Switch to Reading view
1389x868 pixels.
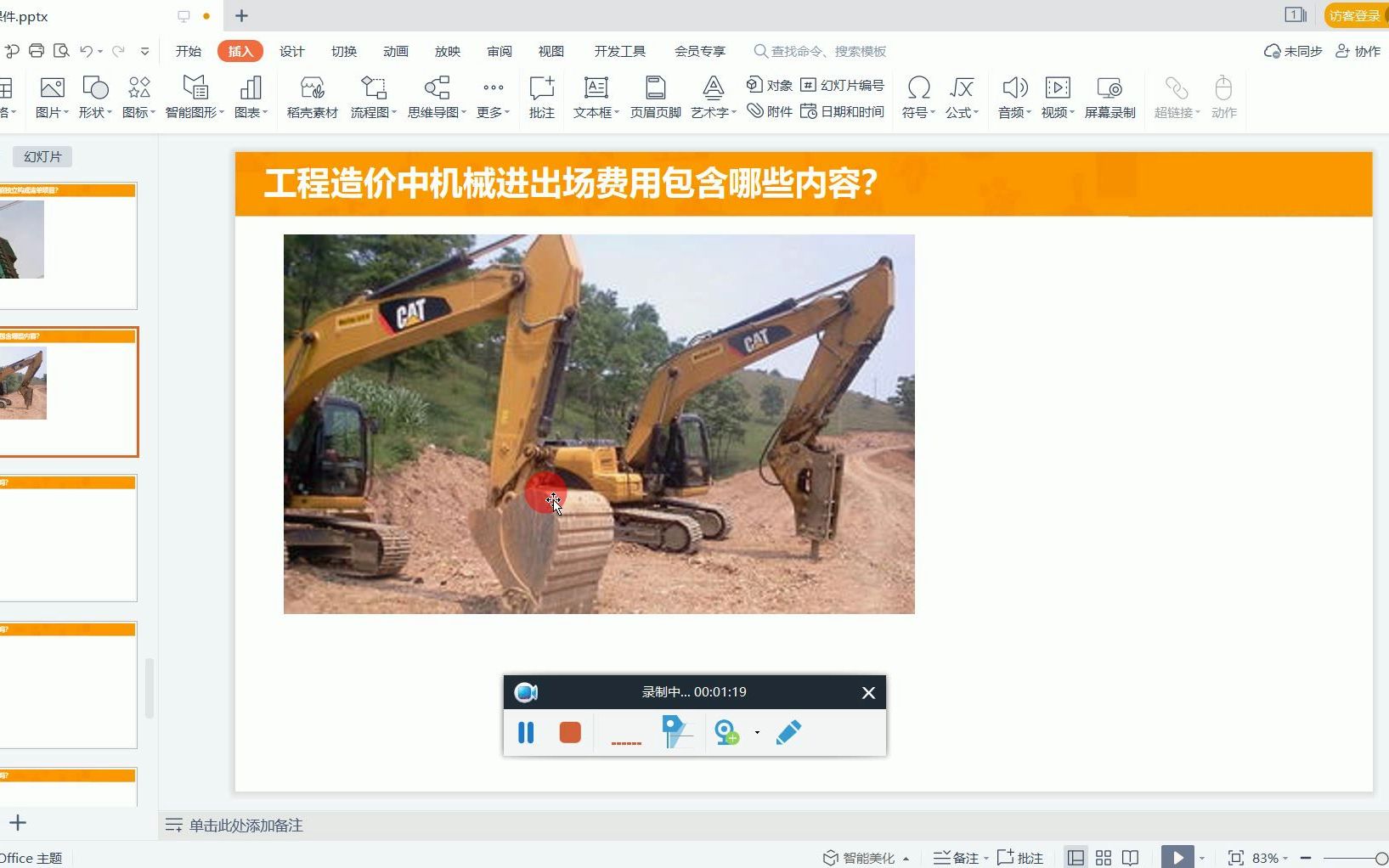pos(1130,858)
